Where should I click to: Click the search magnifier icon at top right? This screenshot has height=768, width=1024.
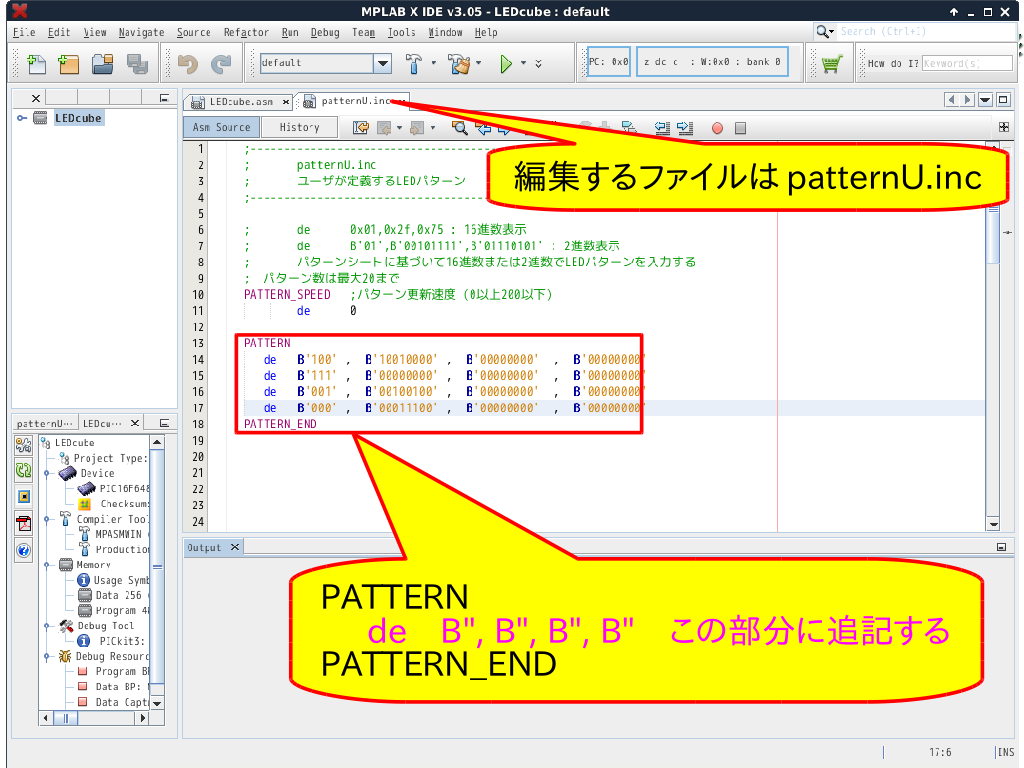(824, 31)
